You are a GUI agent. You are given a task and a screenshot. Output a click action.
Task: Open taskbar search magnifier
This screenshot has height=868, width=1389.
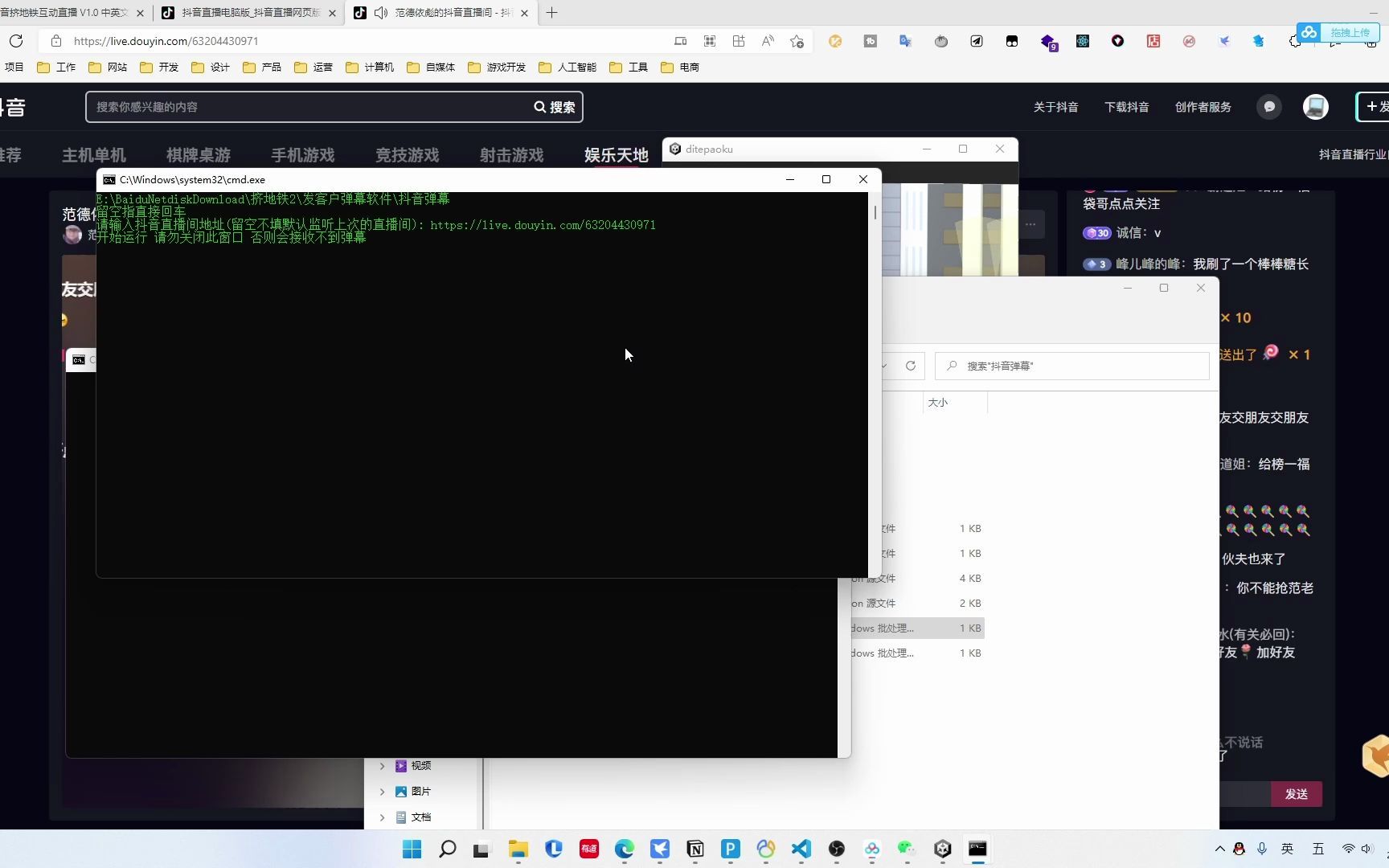[448, 849]
